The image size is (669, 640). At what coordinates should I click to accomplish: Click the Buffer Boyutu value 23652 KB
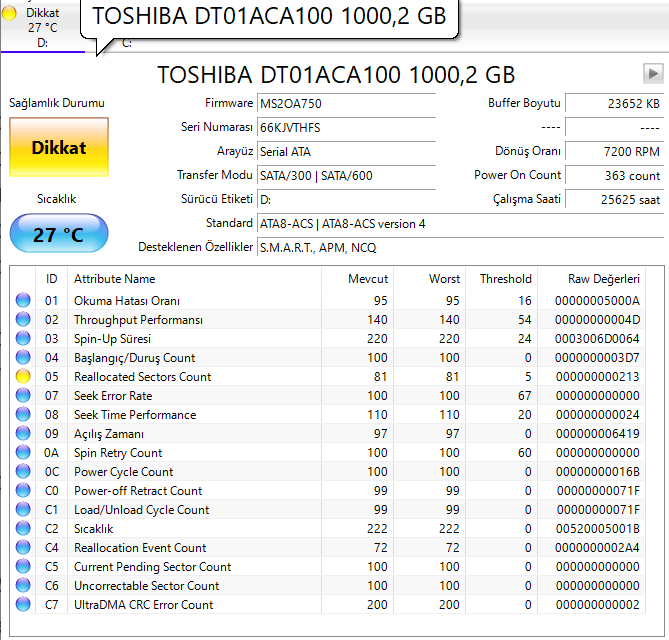pos(614,103)
